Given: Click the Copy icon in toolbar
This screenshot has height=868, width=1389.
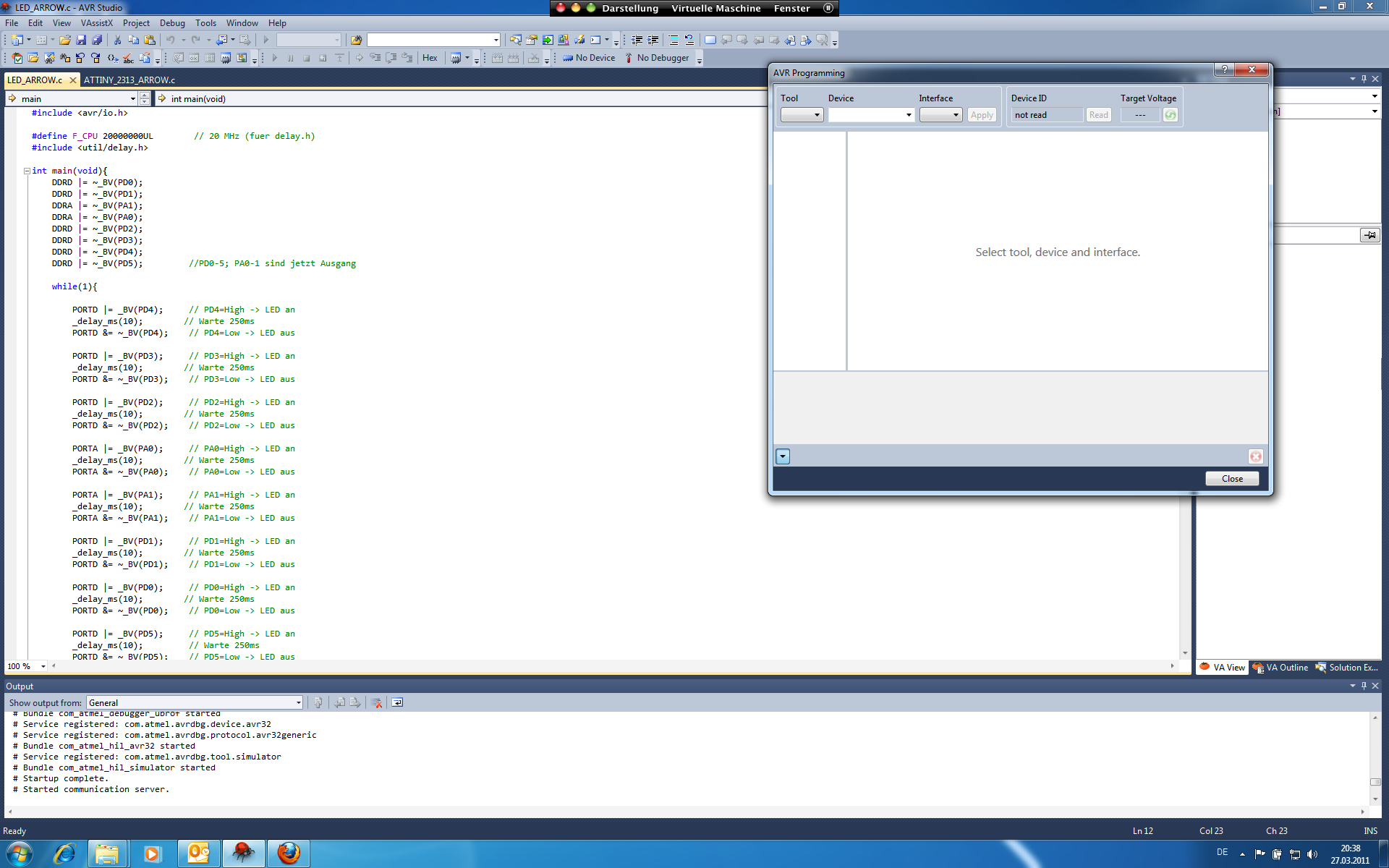Looking at the screenshot, I should pos(133,40).
